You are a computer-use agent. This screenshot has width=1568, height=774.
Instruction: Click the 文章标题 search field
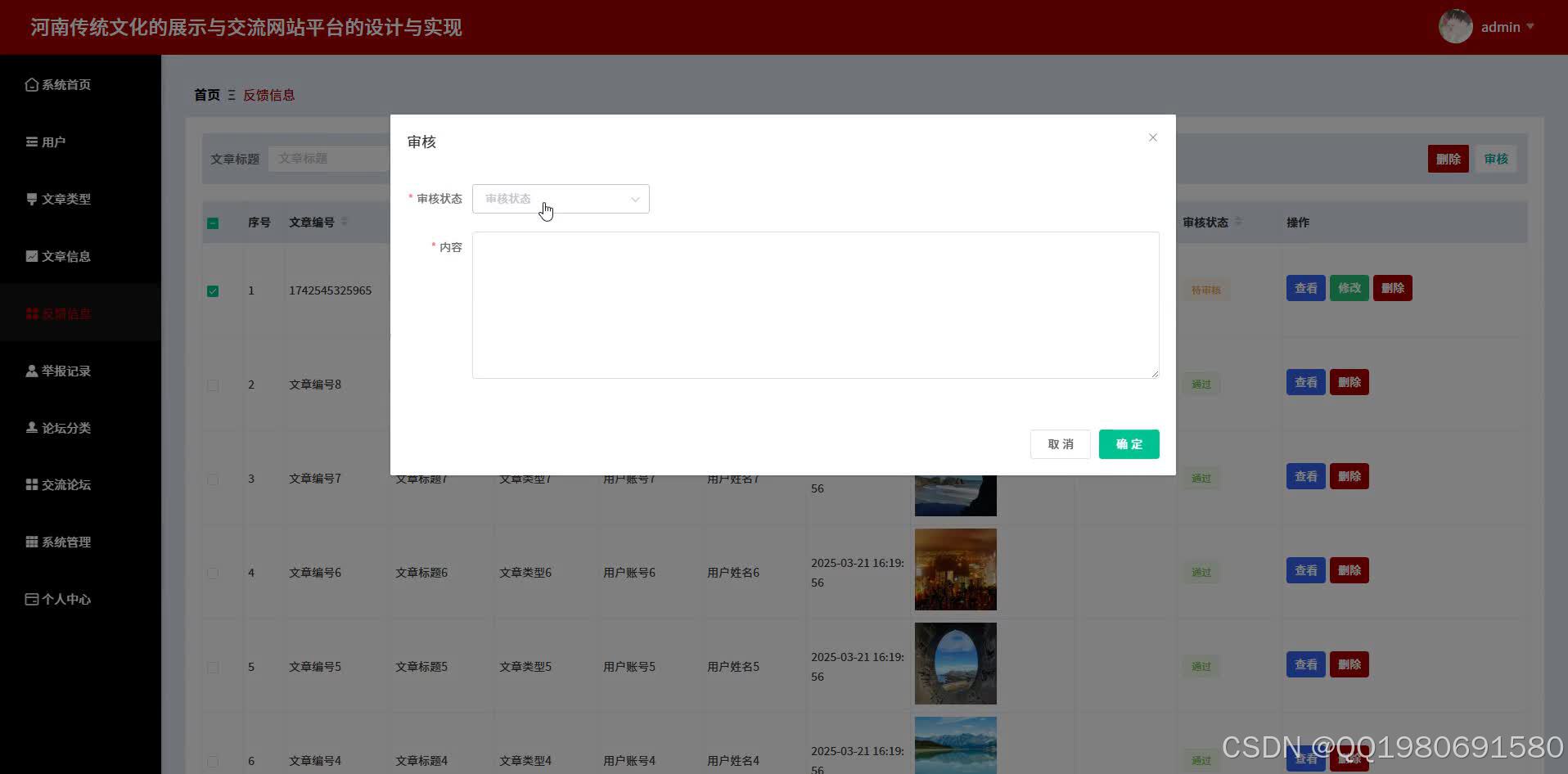(329, 158)
